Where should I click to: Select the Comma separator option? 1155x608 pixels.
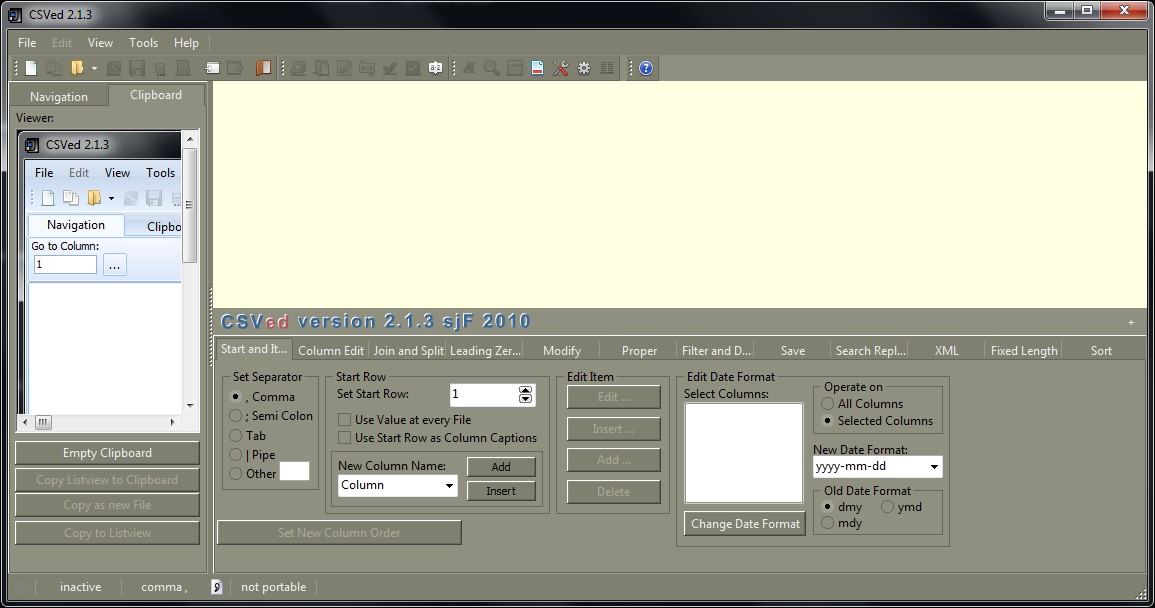click(235, 396)
